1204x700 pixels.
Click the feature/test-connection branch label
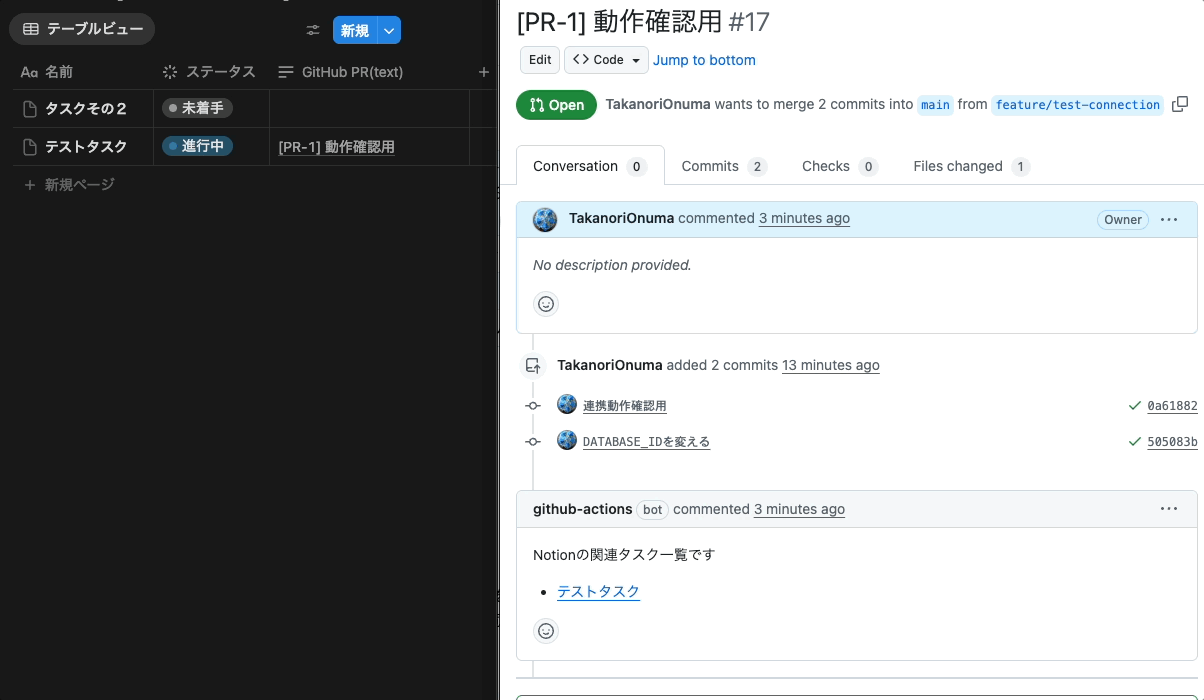pos(1078,105)
